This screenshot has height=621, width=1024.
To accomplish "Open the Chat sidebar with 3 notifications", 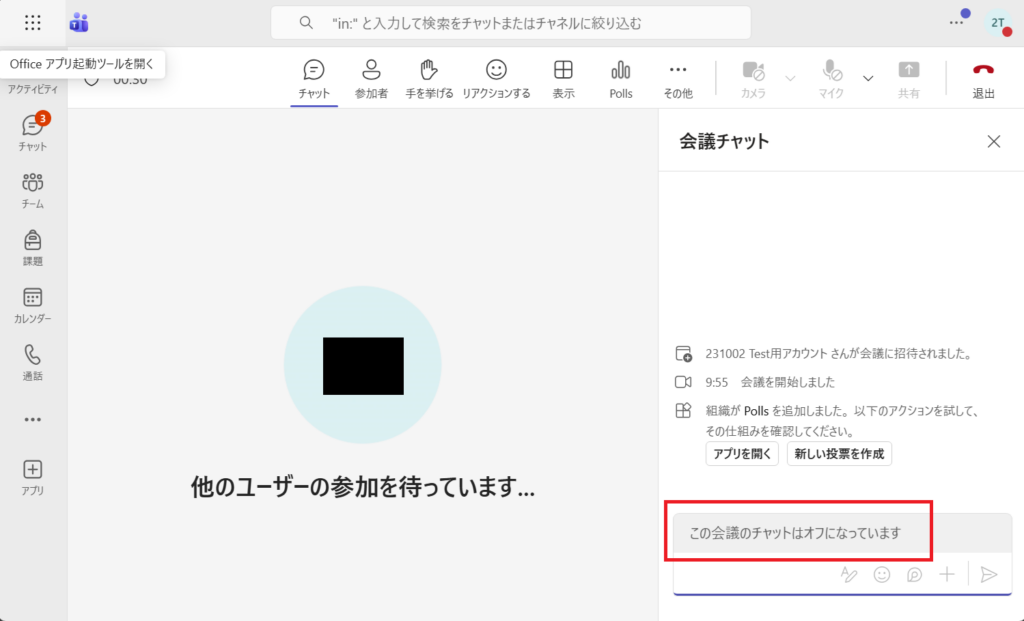I will 33,132.
